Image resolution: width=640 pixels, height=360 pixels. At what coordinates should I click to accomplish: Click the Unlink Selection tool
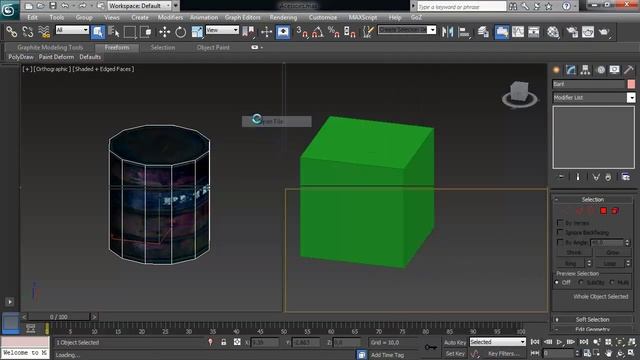pyautogui.click(x=28, y=31)
